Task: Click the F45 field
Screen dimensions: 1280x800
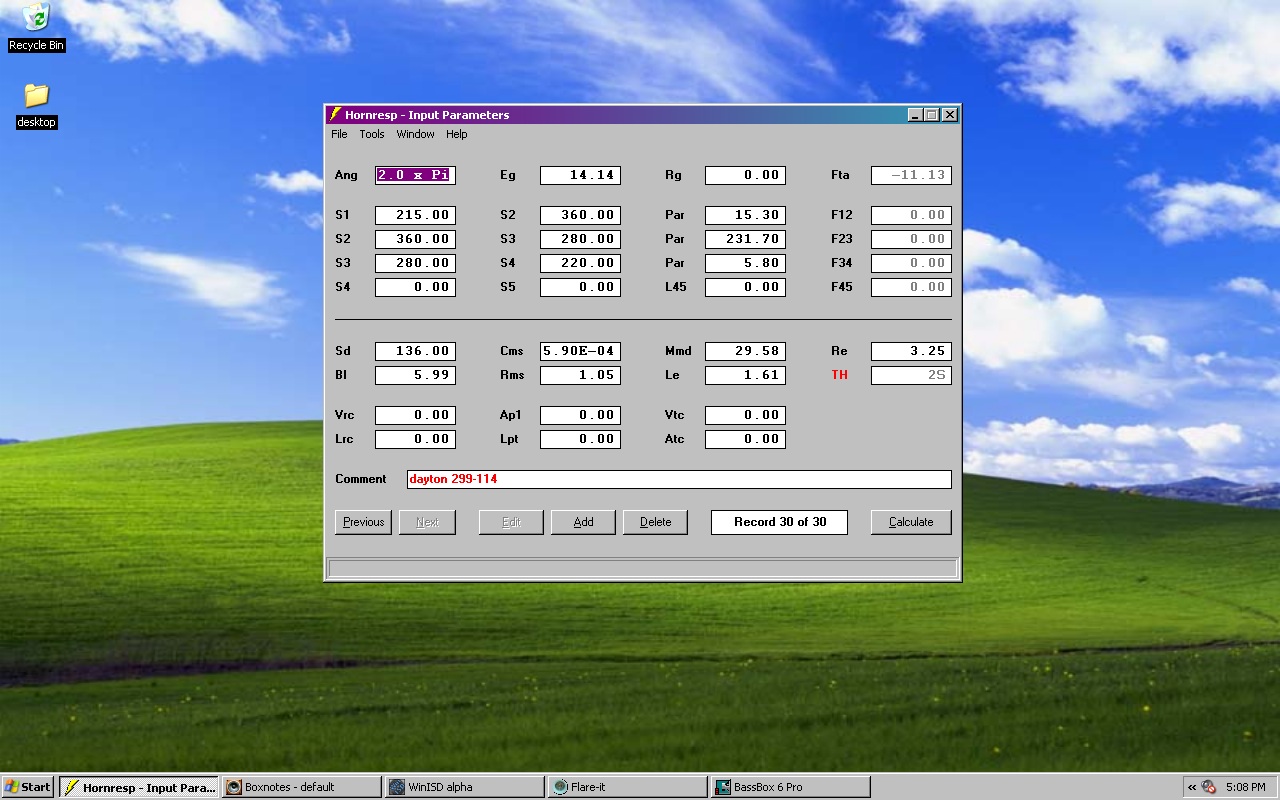Action: point(911,287)
